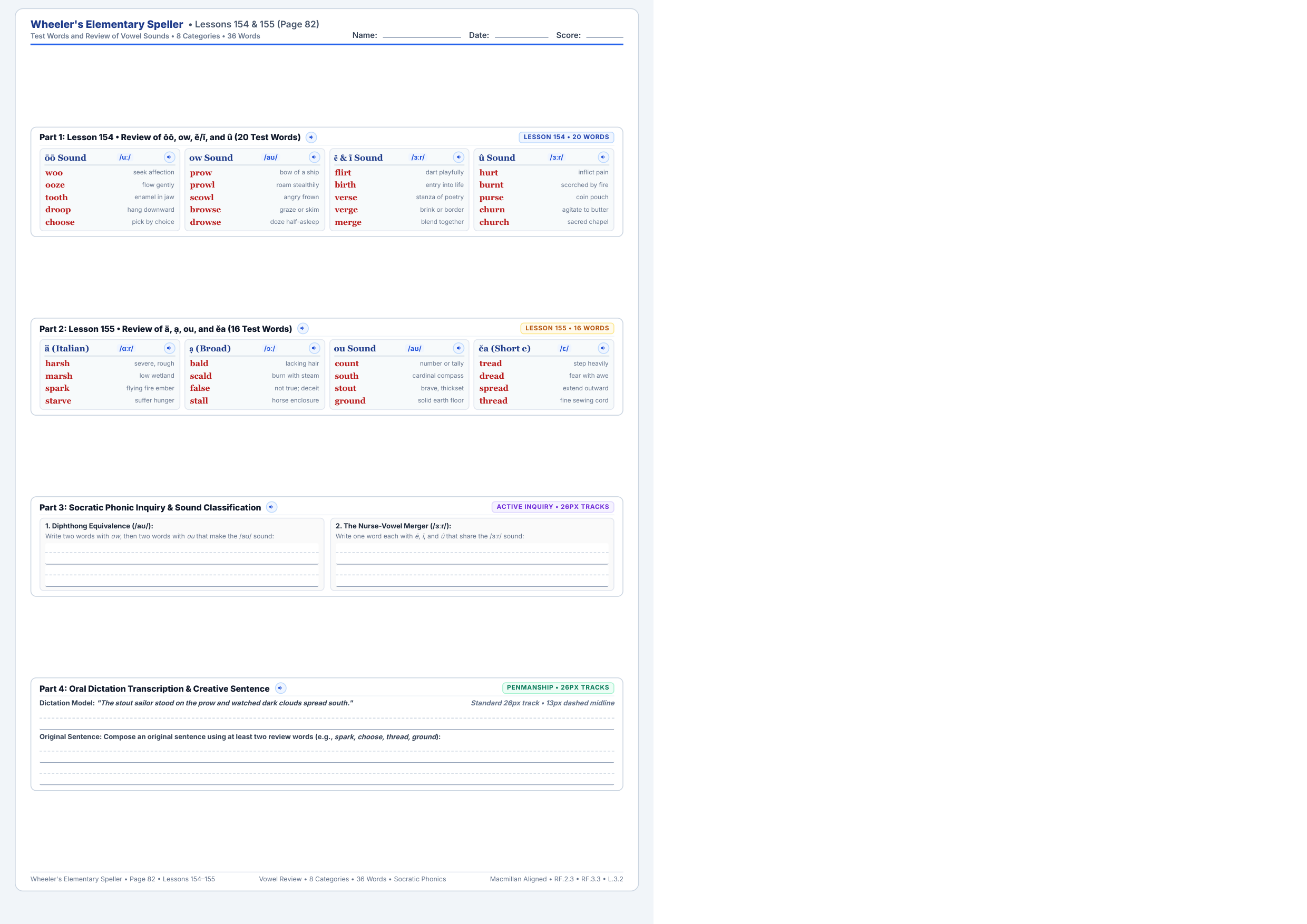Click the Name blank field
This screenshot has width=1307, height=924.
click(x=422, y=35)
